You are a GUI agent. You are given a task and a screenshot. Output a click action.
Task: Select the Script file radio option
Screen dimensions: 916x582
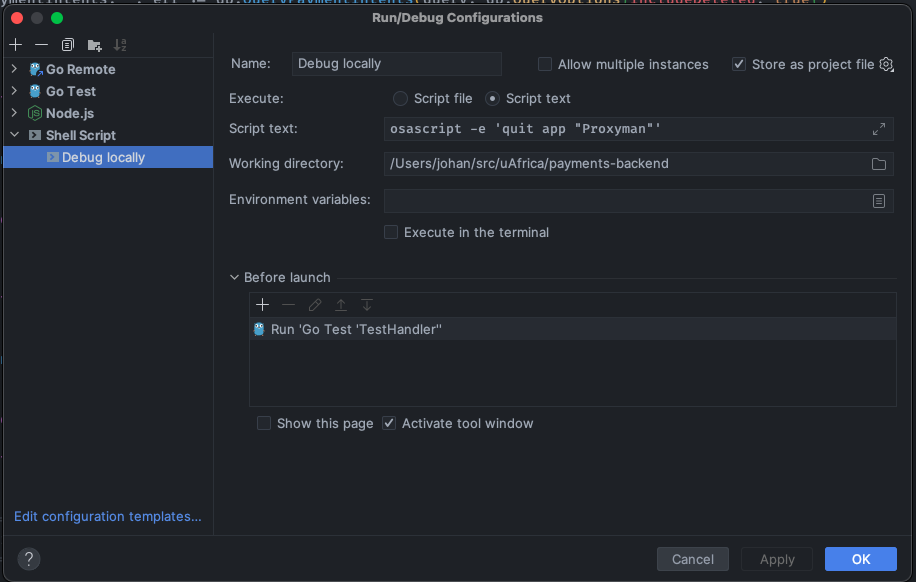400,99
